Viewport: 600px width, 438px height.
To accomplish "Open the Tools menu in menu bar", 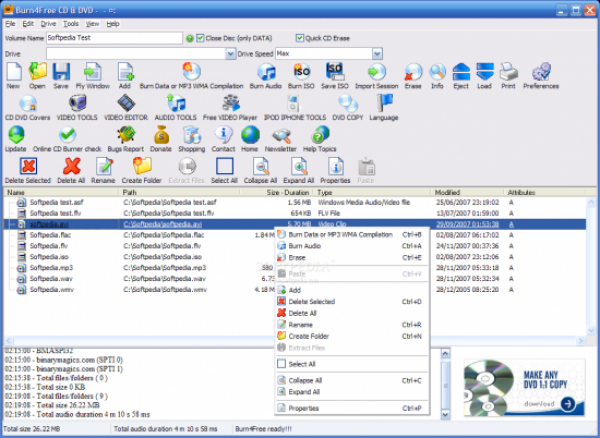I will 70,22.
